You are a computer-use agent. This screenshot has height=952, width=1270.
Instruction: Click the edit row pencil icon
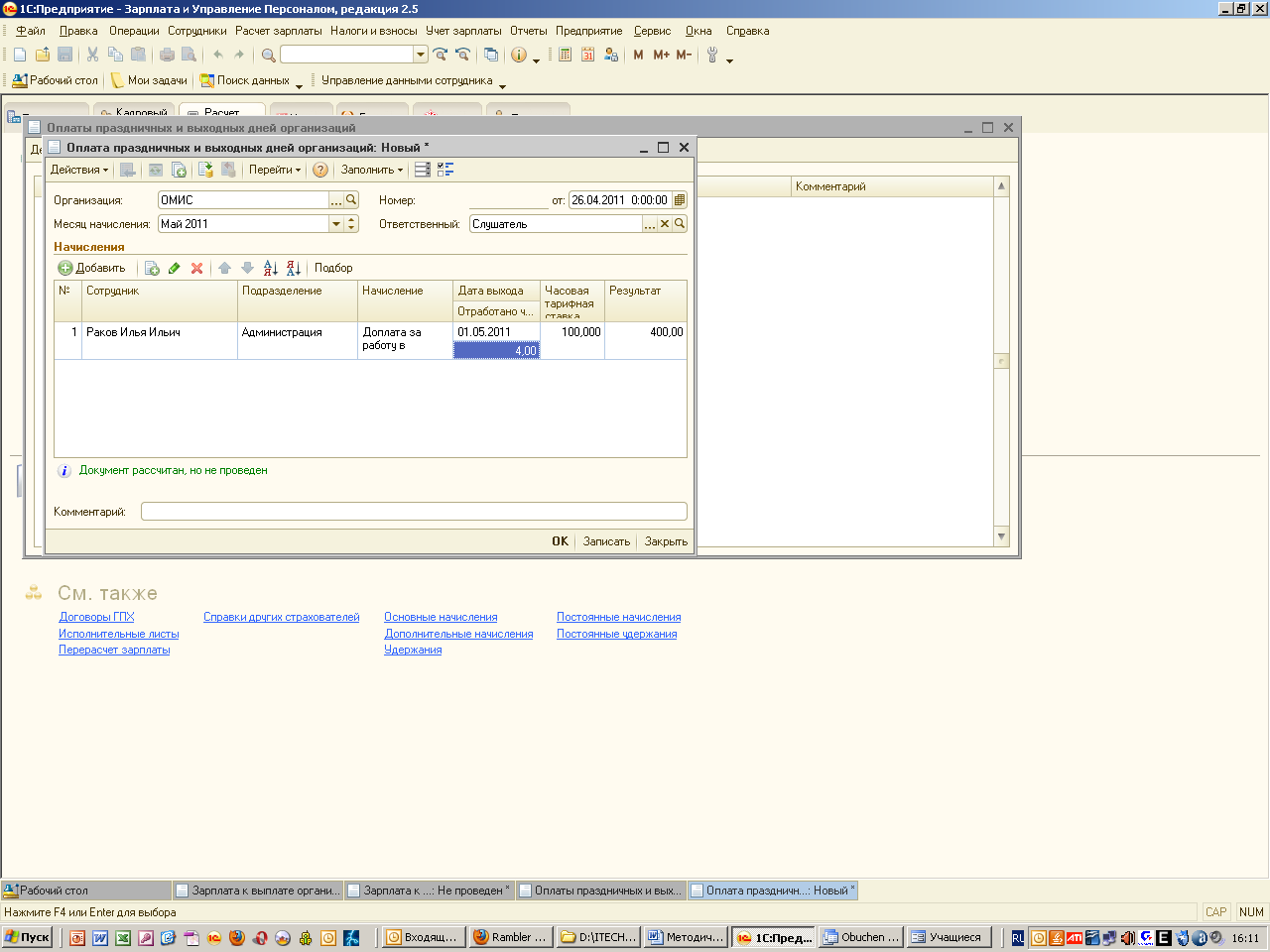point(175,268)
